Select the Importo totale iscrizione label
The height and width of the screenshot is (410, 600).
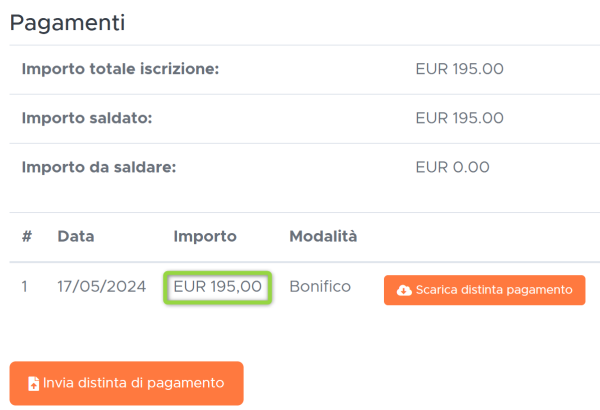pyautogui.click(x=121, y=69)
